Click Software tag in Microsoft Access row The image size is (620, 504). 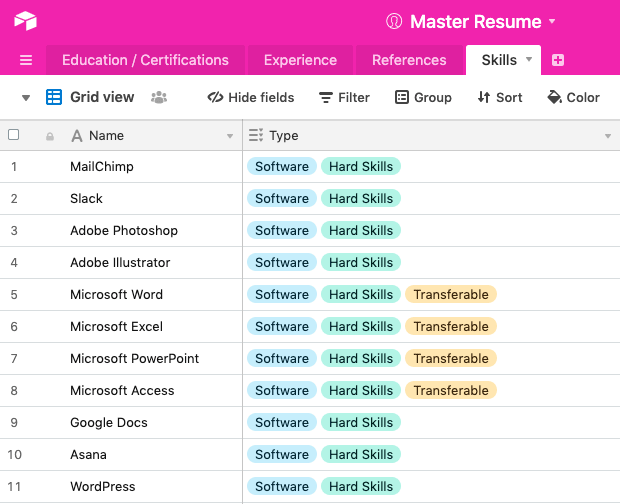pyautogui.click(x=282, y=391)
